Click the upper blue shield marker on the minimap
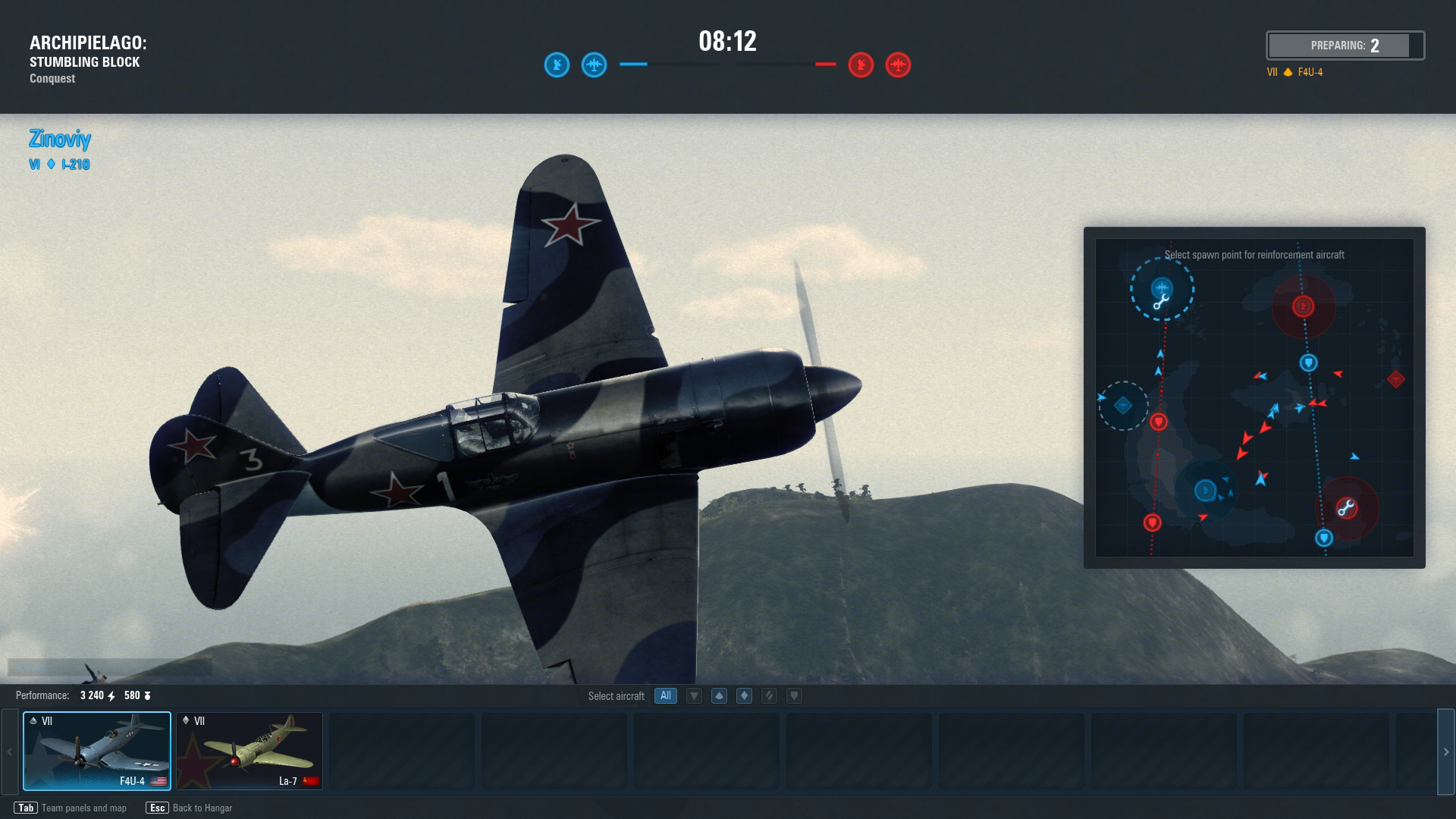 [1308, 362]
